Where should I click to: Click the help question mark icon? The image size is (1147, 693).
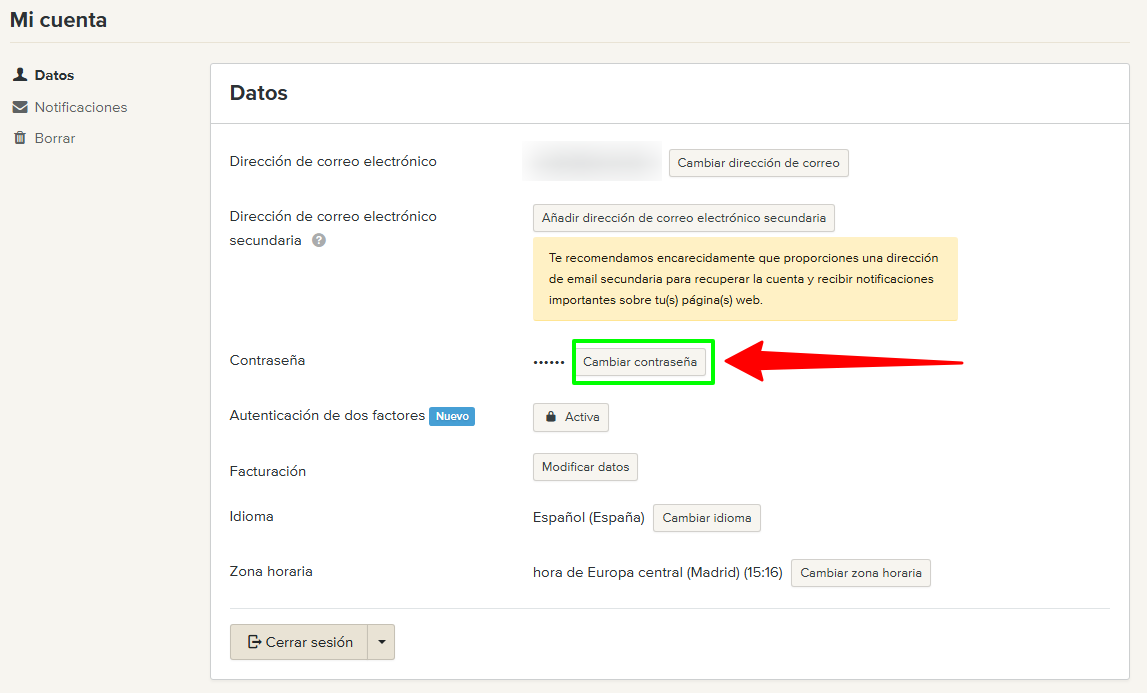[x=319, y=240]
